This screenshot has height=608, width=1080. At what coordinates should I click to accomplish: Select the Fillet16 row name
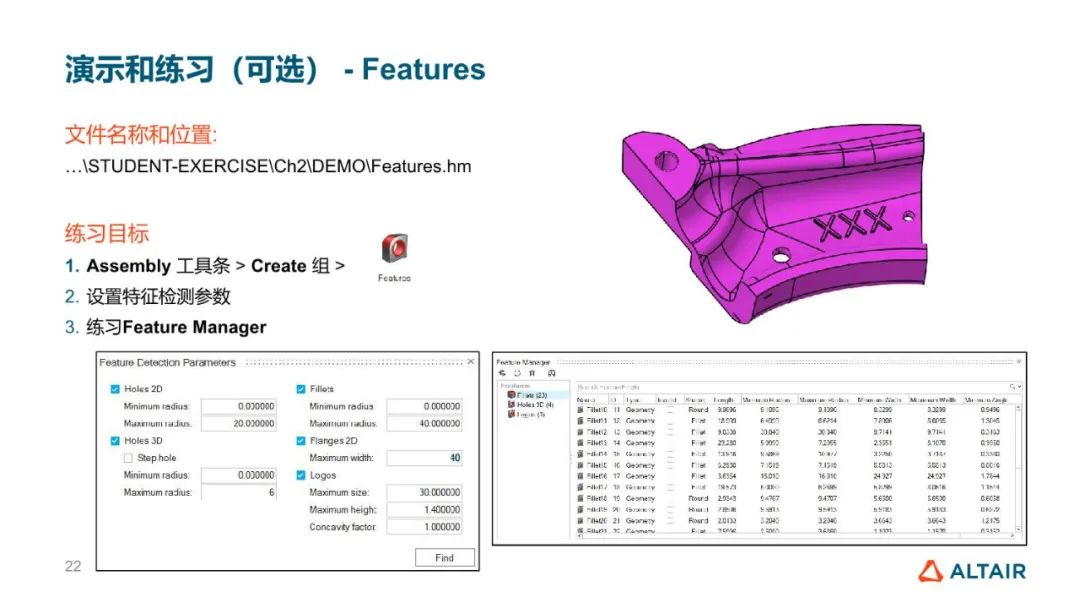point(596,476)
